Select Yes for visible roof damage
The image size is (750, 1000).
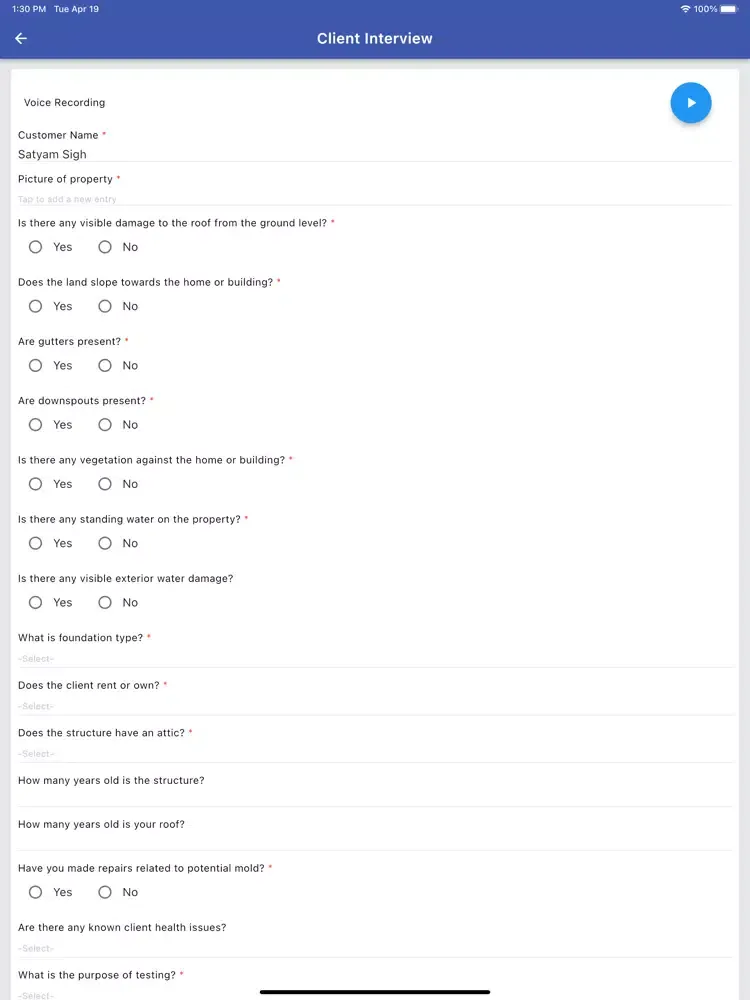[36, 247]
